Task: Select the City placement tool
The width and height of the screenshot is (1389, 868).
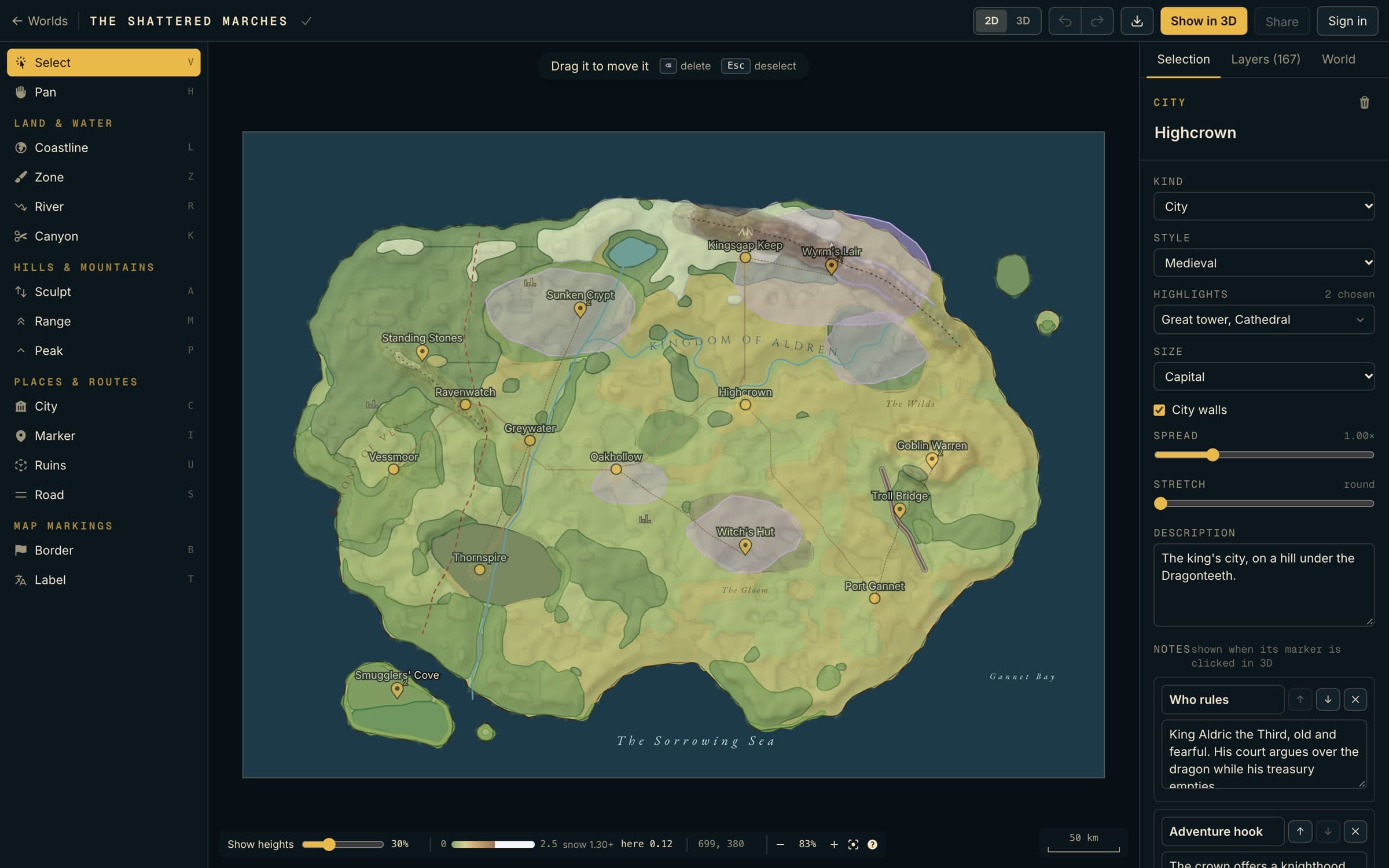Action: (104, 406)
